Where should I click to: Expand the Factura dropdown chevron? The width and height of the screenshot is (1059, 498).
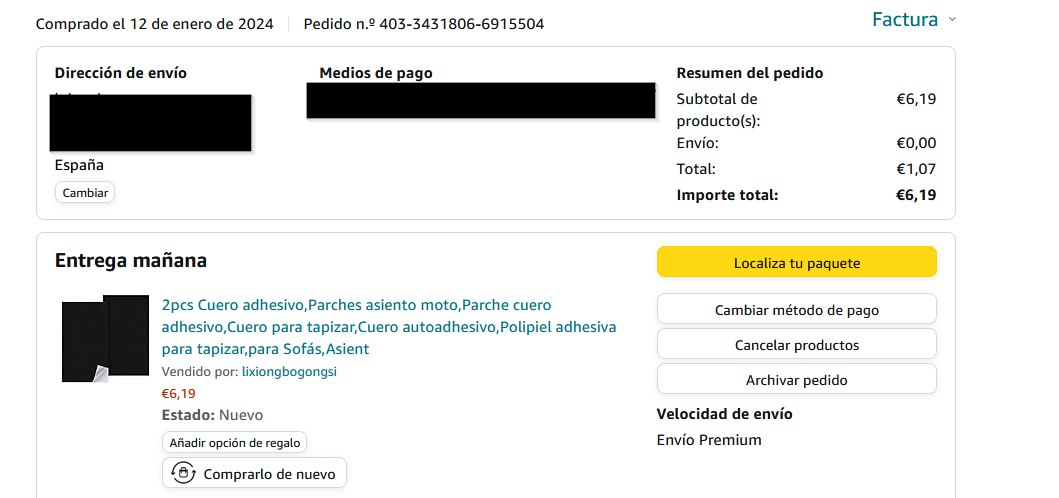[951, 20]
